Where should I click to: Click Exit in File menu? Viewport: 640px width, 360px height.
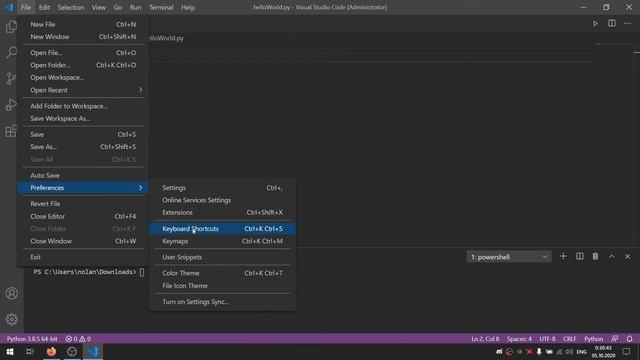(x=83, y=257)
